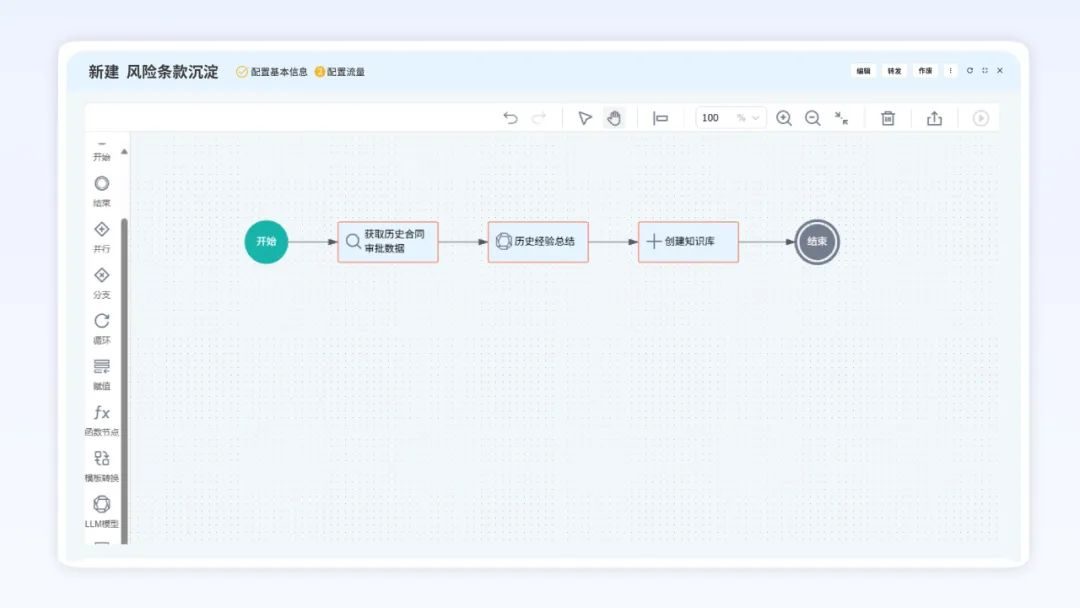1080x608 pixels.
Task: Select the 获取历史合同审批数据 node
Action: [x=388, y=242]
